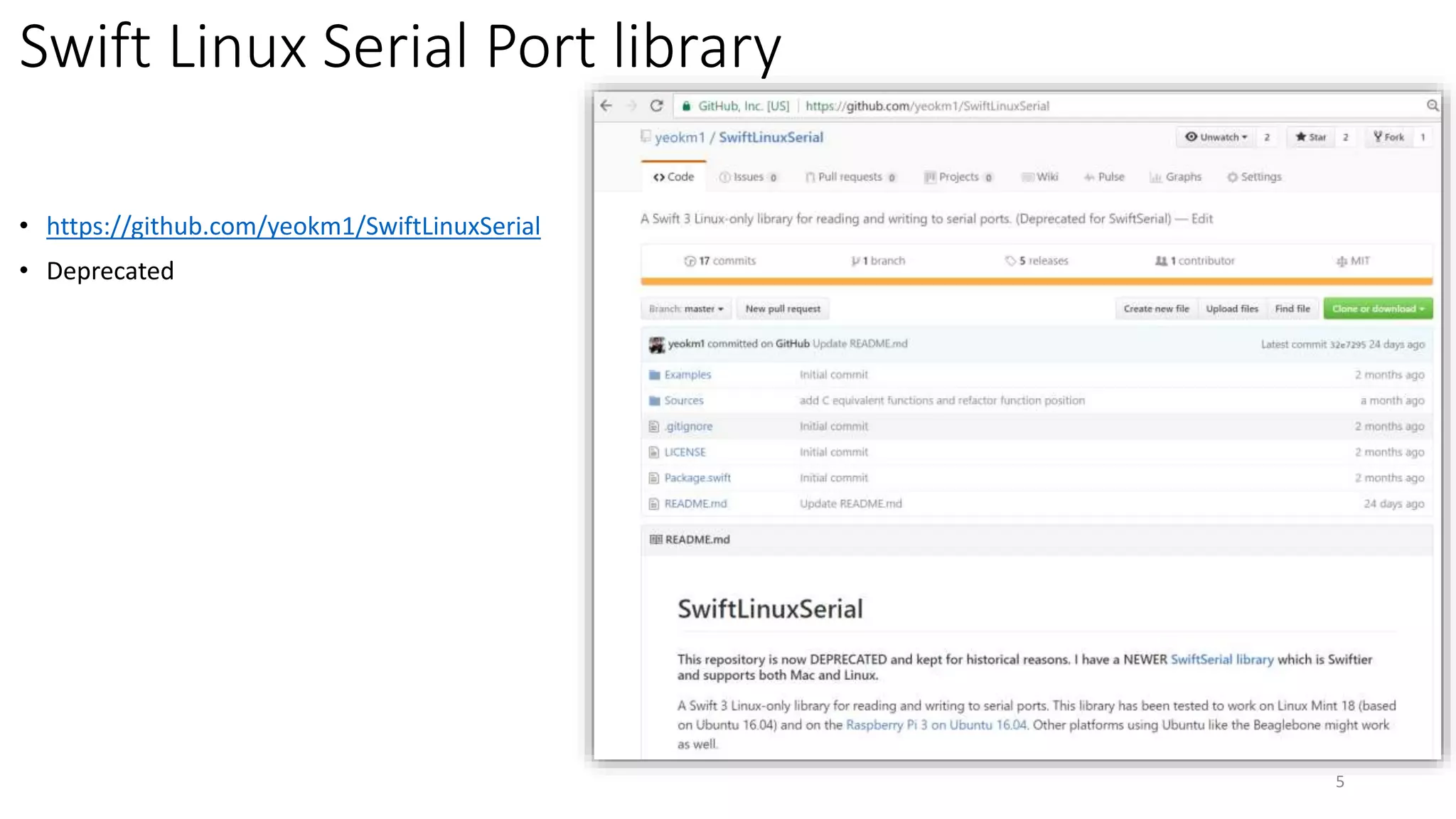1456x819 pixels.
Task: Open the Projects tab
Action: click(x=958, y=177)
